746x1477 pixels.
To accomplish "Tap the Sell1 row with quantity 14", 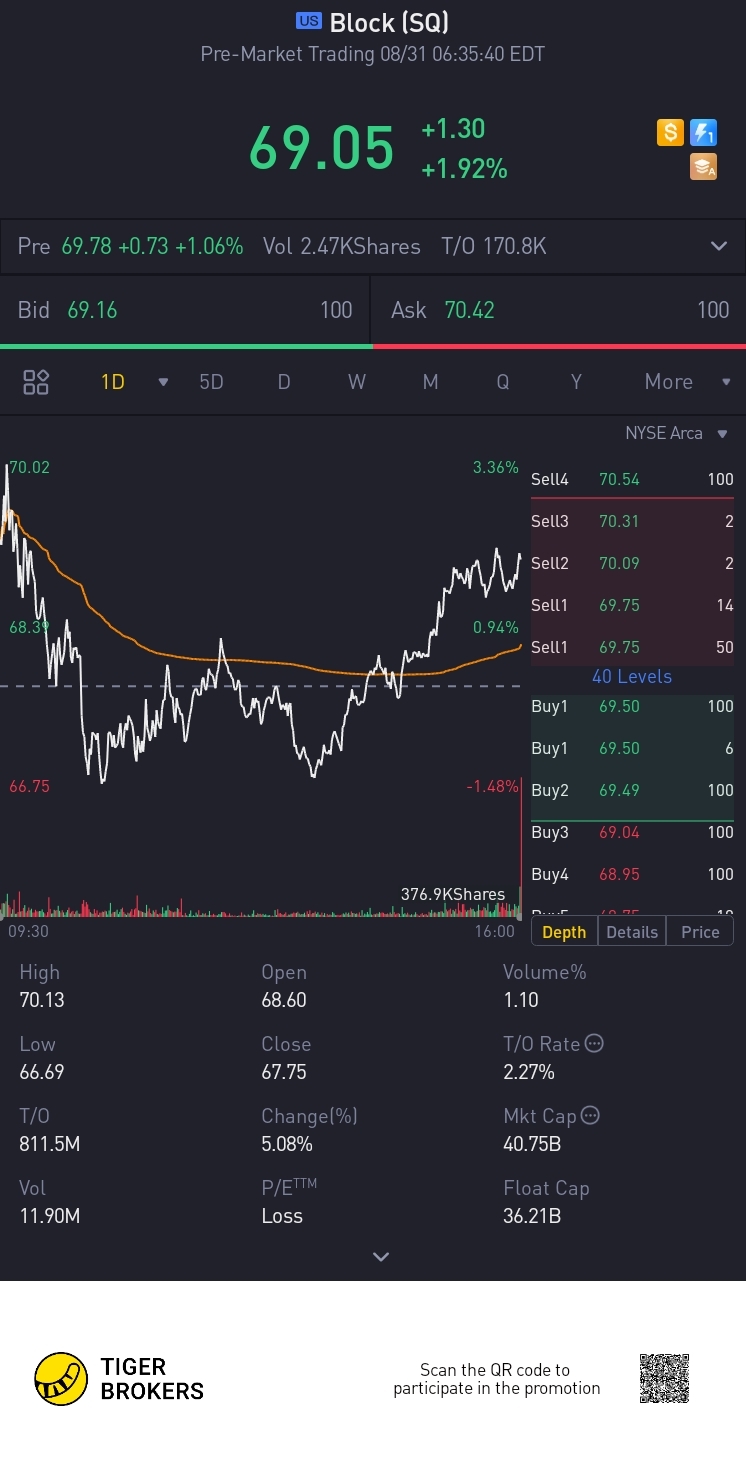I will point(632,605).
